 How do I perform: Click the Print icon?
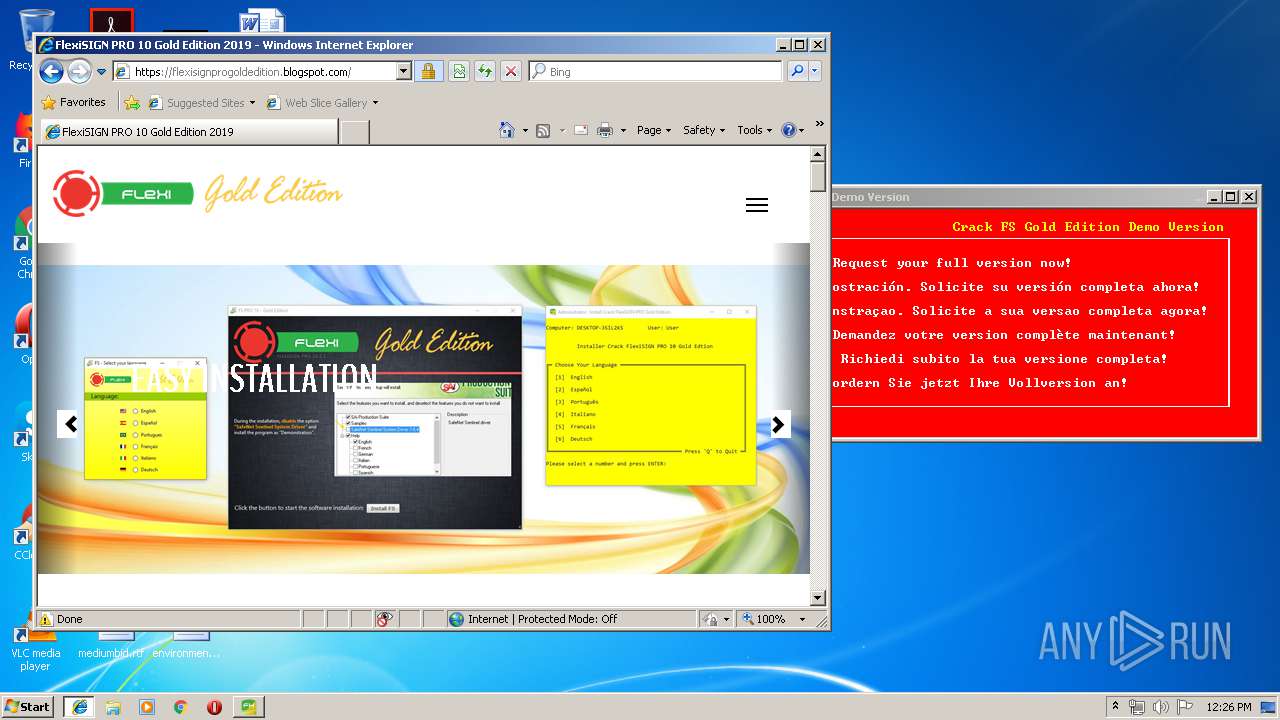point(604,131)
